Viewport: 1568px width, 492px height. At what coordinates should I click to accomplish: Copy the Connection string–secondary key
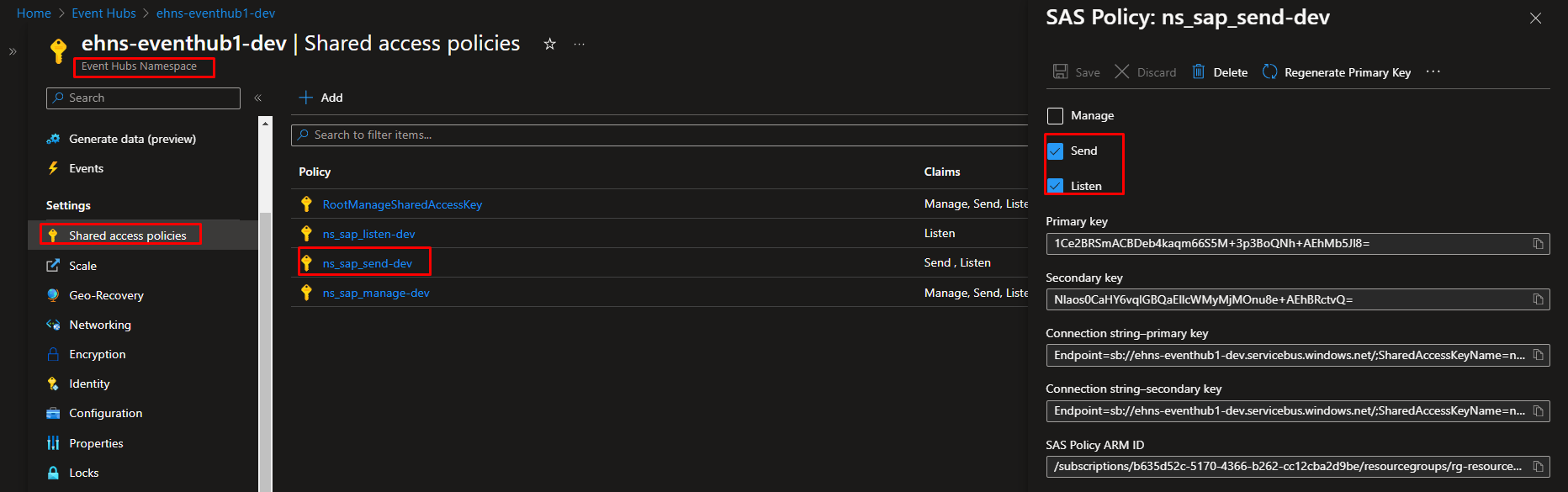1539,410
